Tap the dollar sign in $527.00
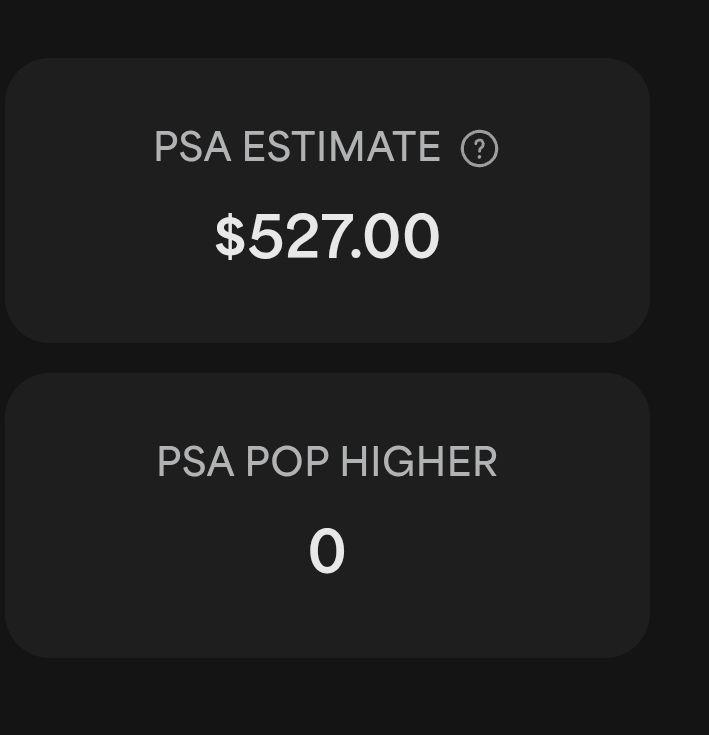The image size is (709, 735). pyautogui.click(x=230, y=237)
